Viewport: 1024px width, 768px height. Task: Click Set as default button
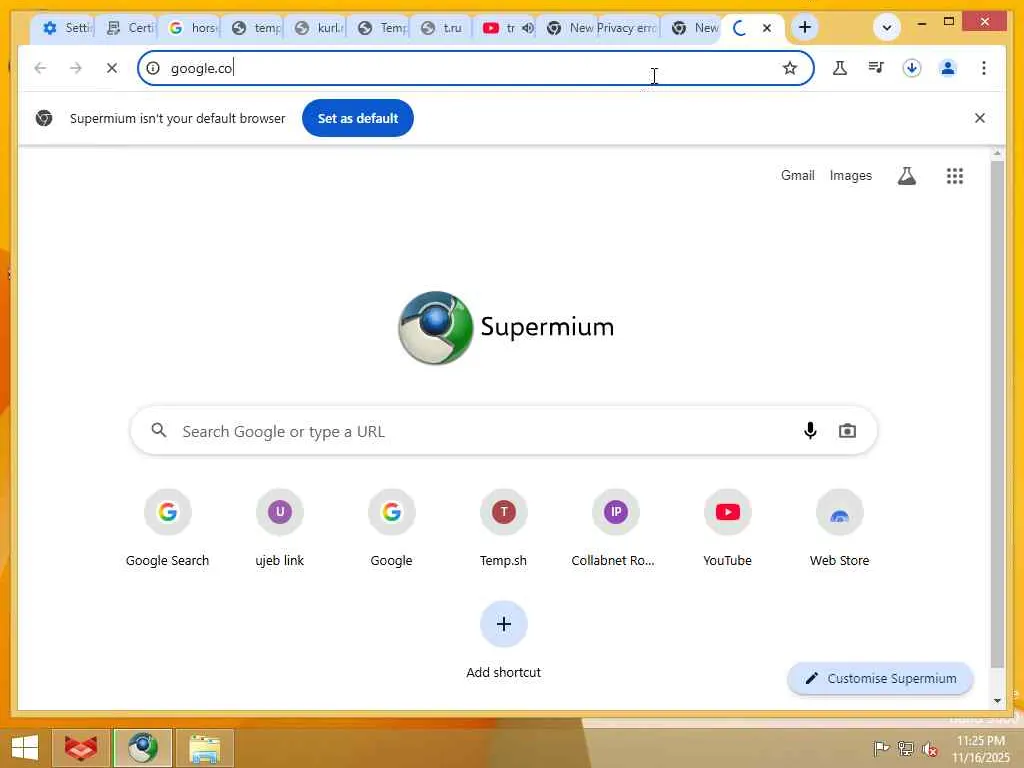point(358,118)
